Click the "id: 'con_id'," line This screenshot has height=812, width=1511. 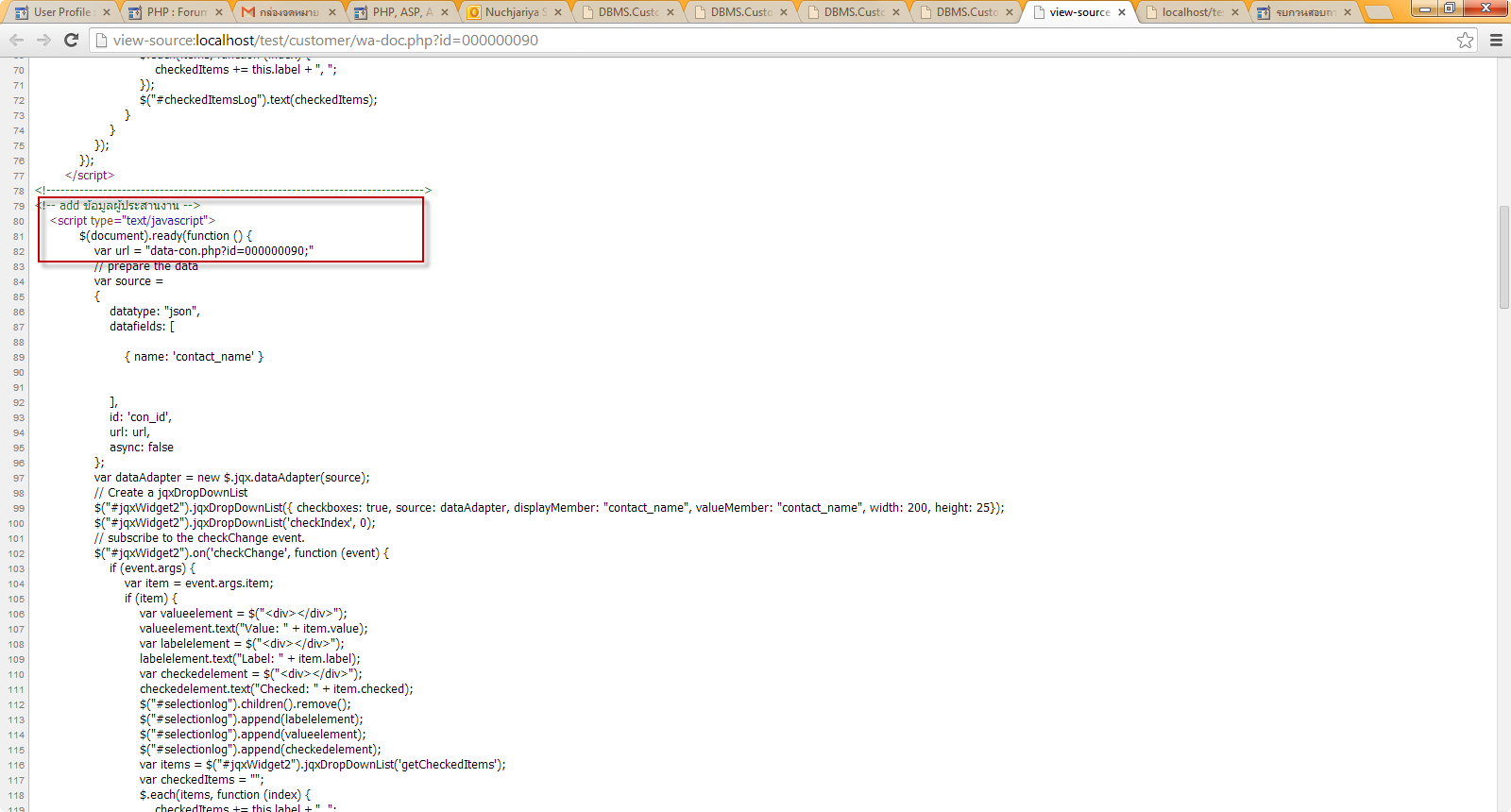[141, 417]
